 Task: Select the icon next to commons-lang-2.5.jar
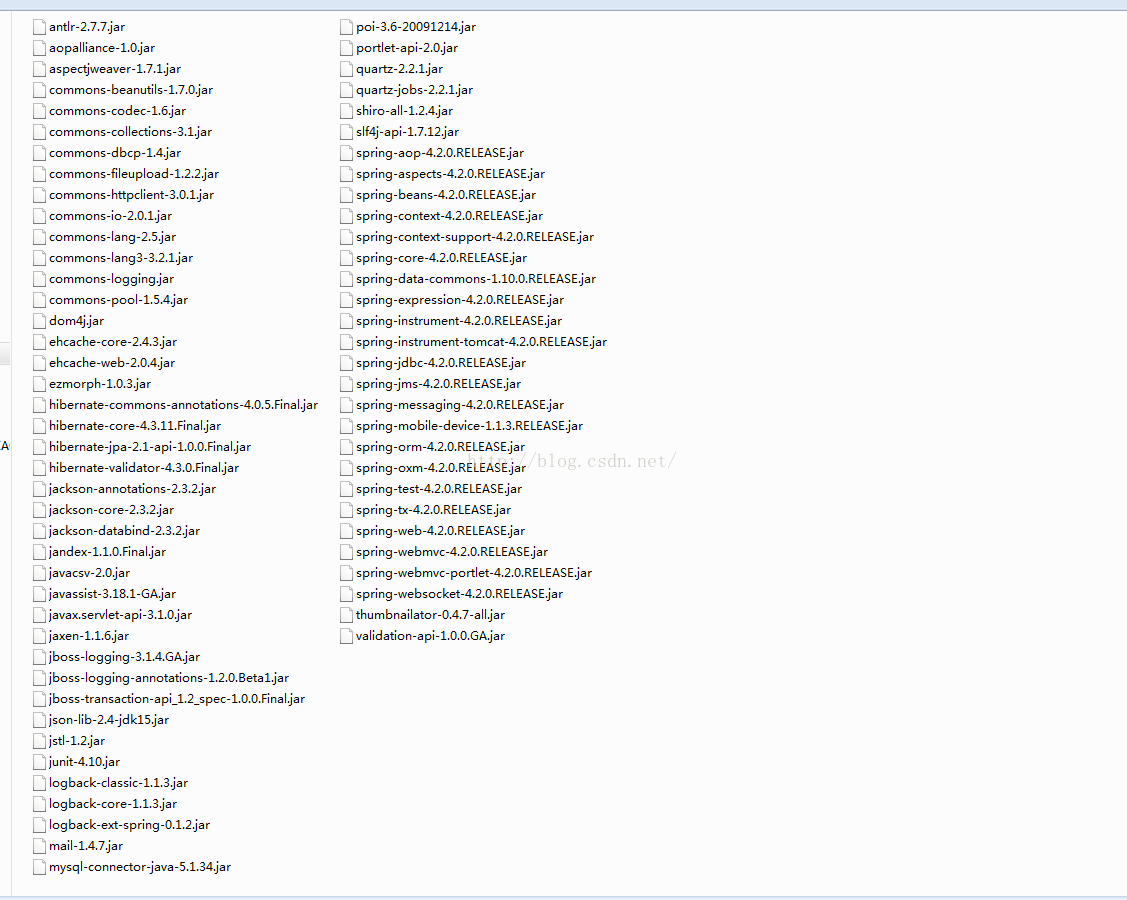click(40, 237)
